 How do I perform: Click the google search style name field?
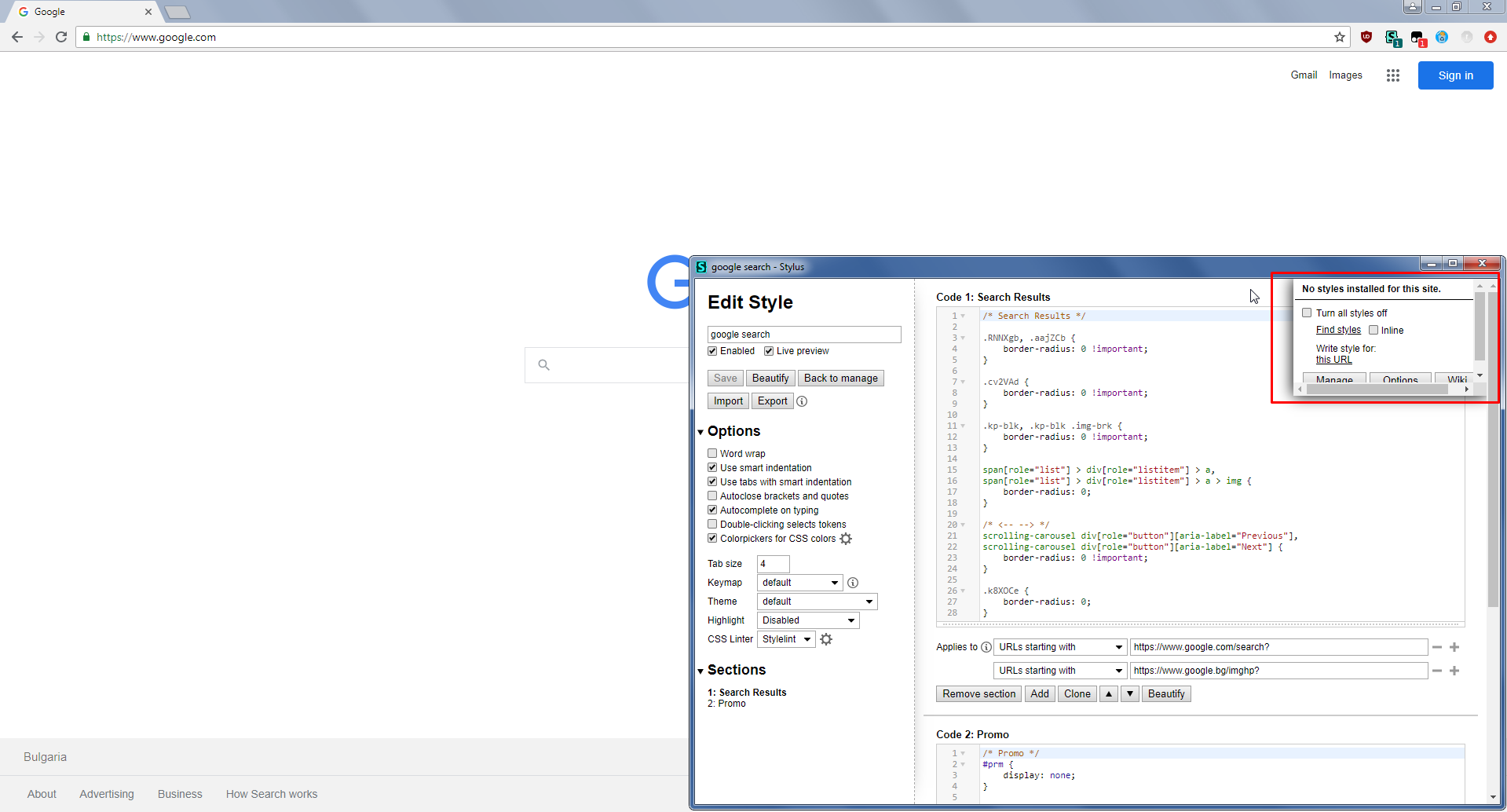pos(803,334)
